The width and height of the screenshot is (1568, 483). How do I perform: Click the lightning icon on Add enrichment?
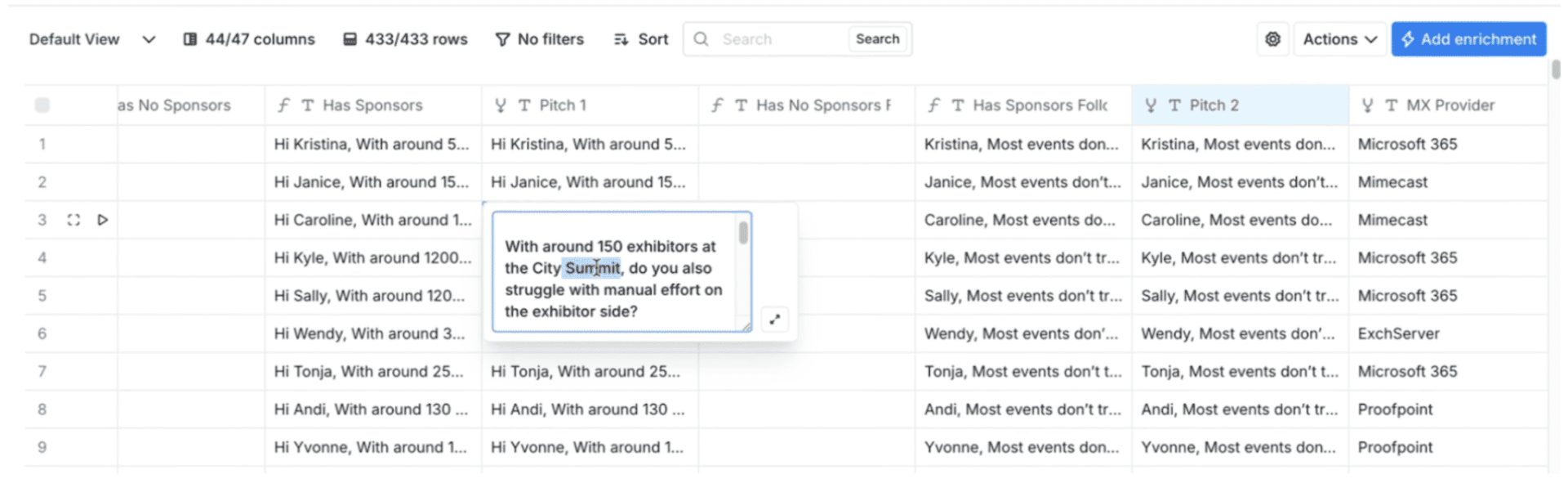pos(1408,39)
